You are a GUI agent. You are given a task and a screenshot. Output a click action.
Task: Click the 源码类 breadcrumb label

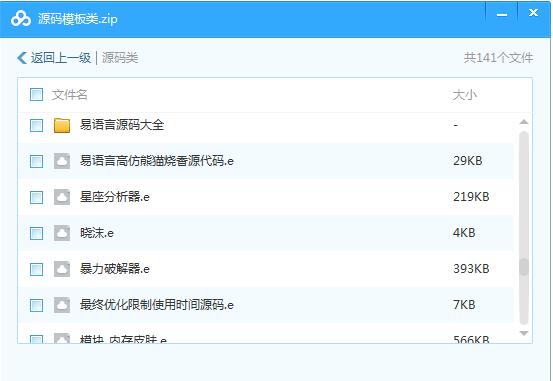pos(120,58)
